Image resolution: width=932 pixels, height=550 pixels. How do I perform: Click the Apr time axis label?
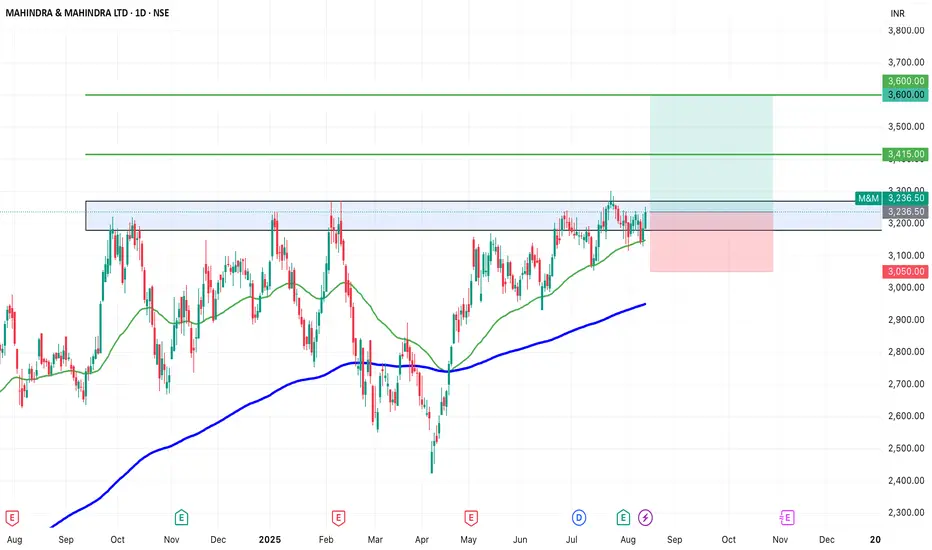421,539
